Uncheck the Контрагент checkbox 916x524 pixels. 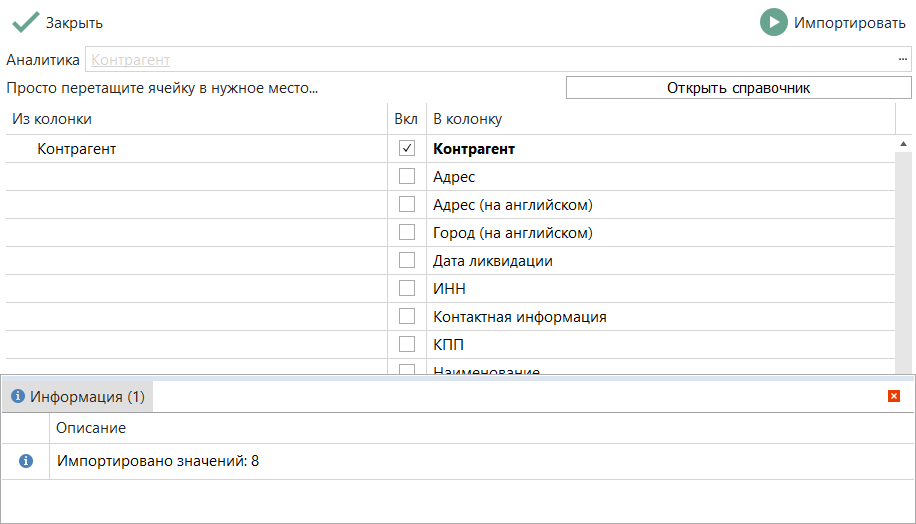pos(407,149)
